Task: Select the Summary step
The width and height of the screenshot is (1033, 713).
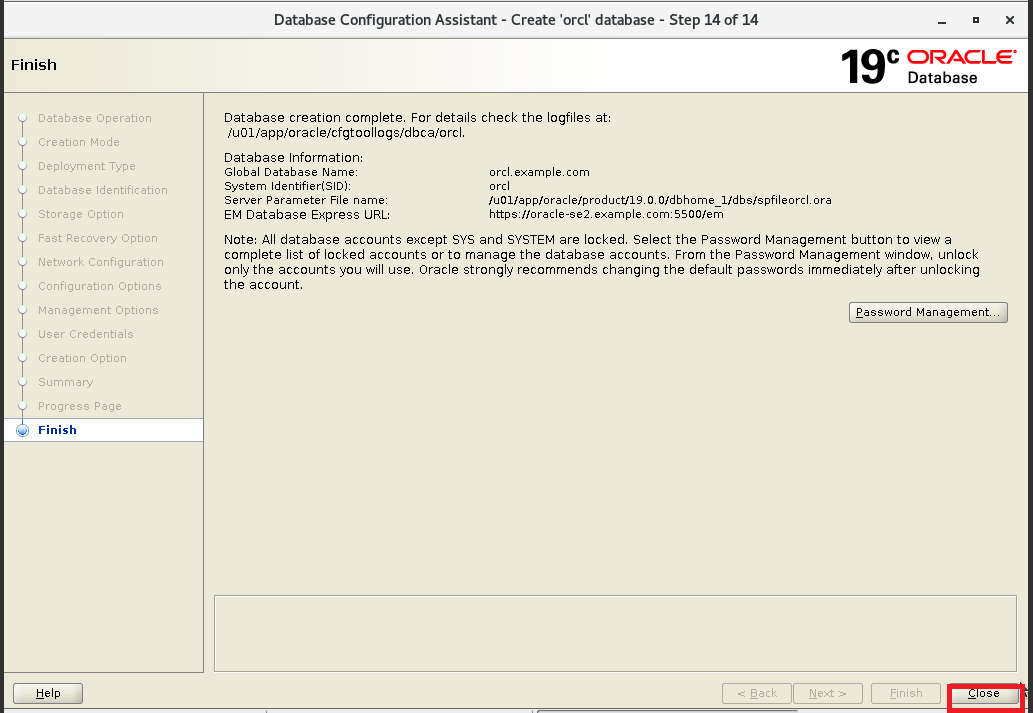Action: (65, 382)
